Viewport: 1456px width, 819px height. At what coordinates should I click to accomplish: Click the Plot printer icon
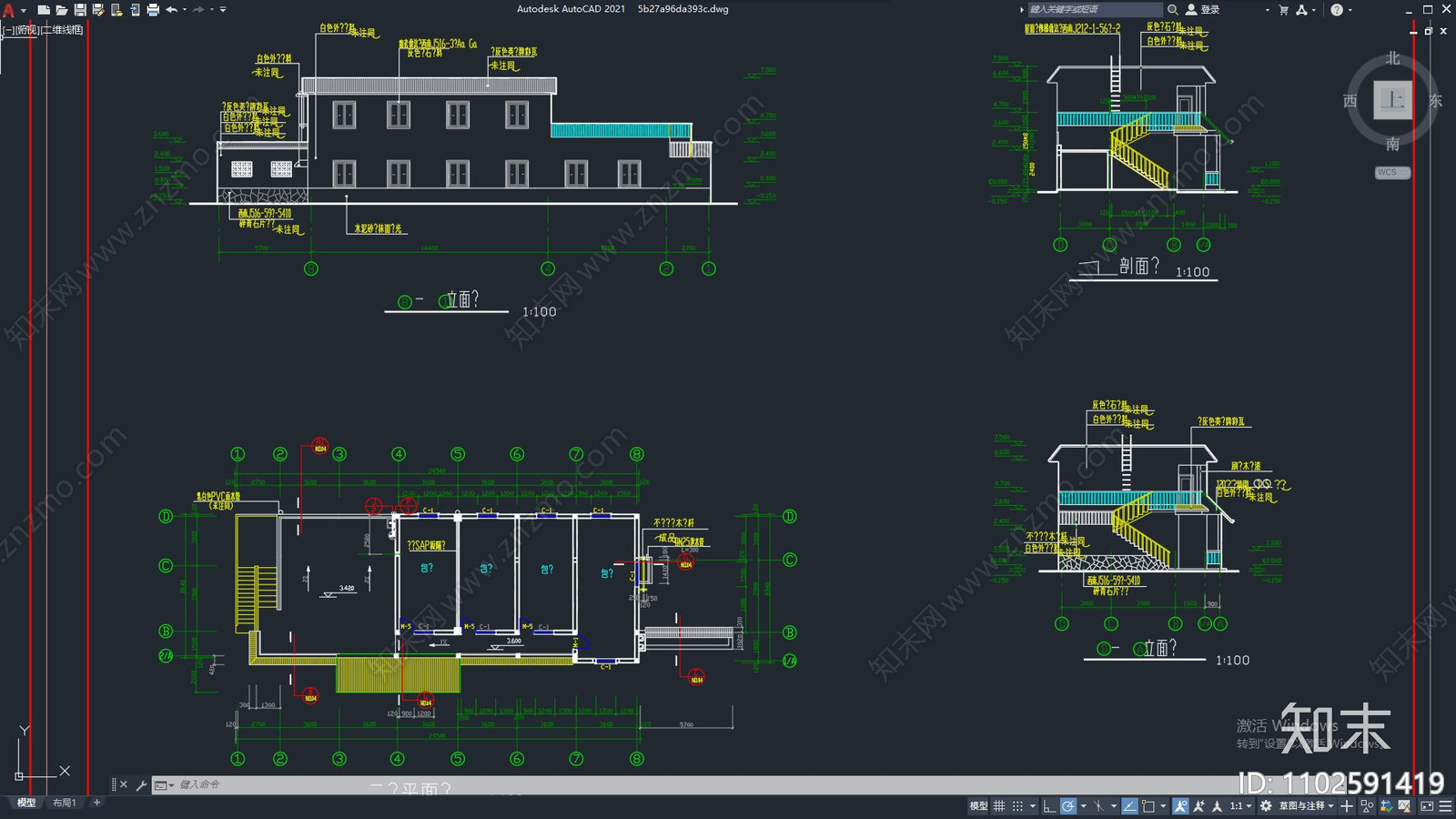point(153,10)
